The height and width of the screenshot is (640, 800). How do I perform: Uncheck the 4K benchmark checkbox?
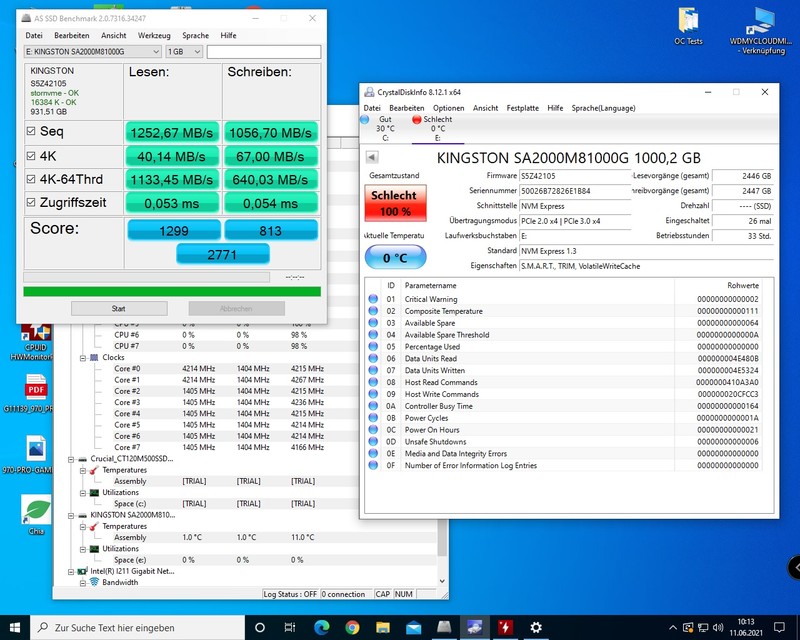tap(31, 156)
